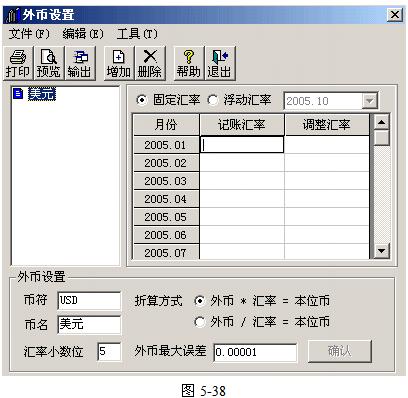This screenshot has height=398, width=408.
Task: Click the 调整汇率 cell for 2005.02
Action: tap(327, 163)
